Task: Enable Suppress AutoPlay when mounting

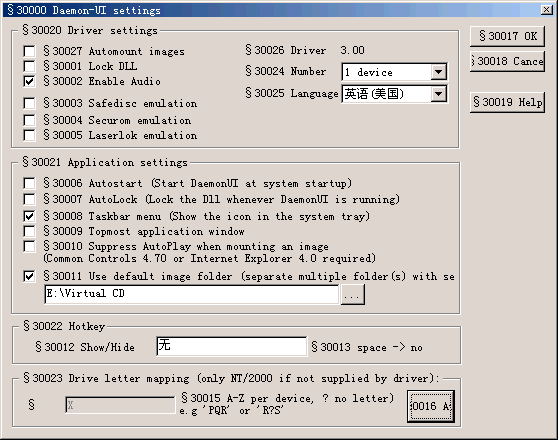Action: click(x=29, y=246)
